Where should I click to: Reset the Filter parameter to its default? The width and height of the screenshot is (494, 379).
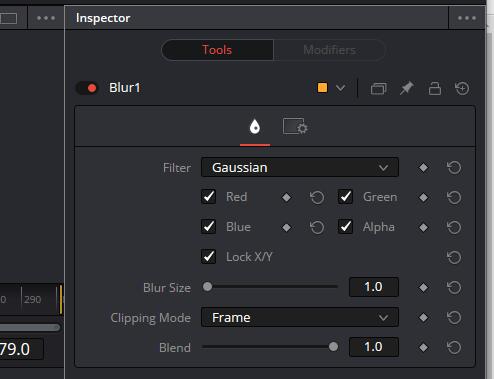(x=454, y=167)
